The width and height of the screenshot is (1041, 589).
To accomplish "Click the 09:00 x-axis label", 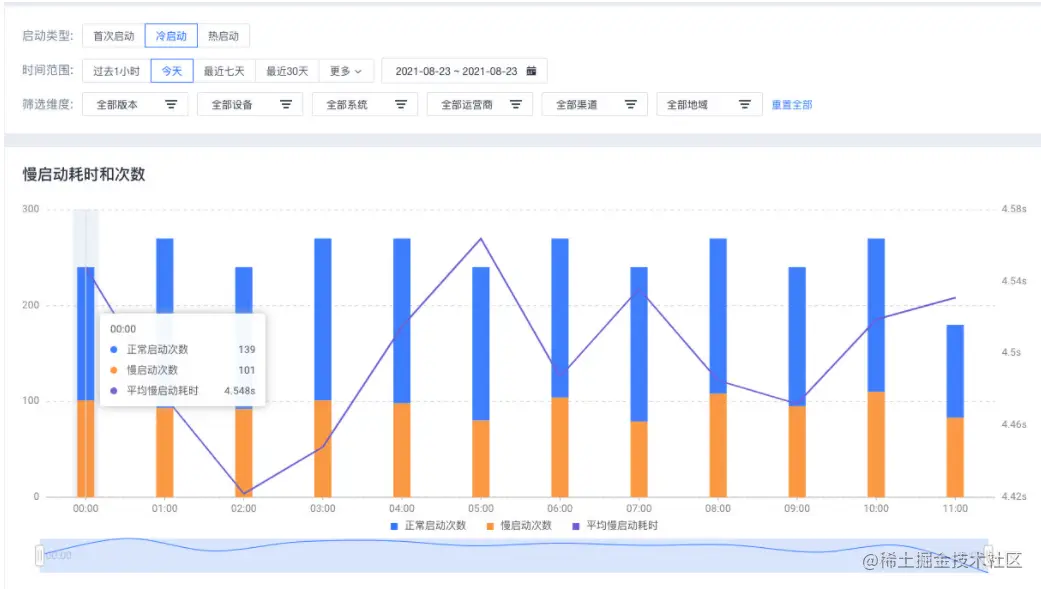I will tap(797, 509).
